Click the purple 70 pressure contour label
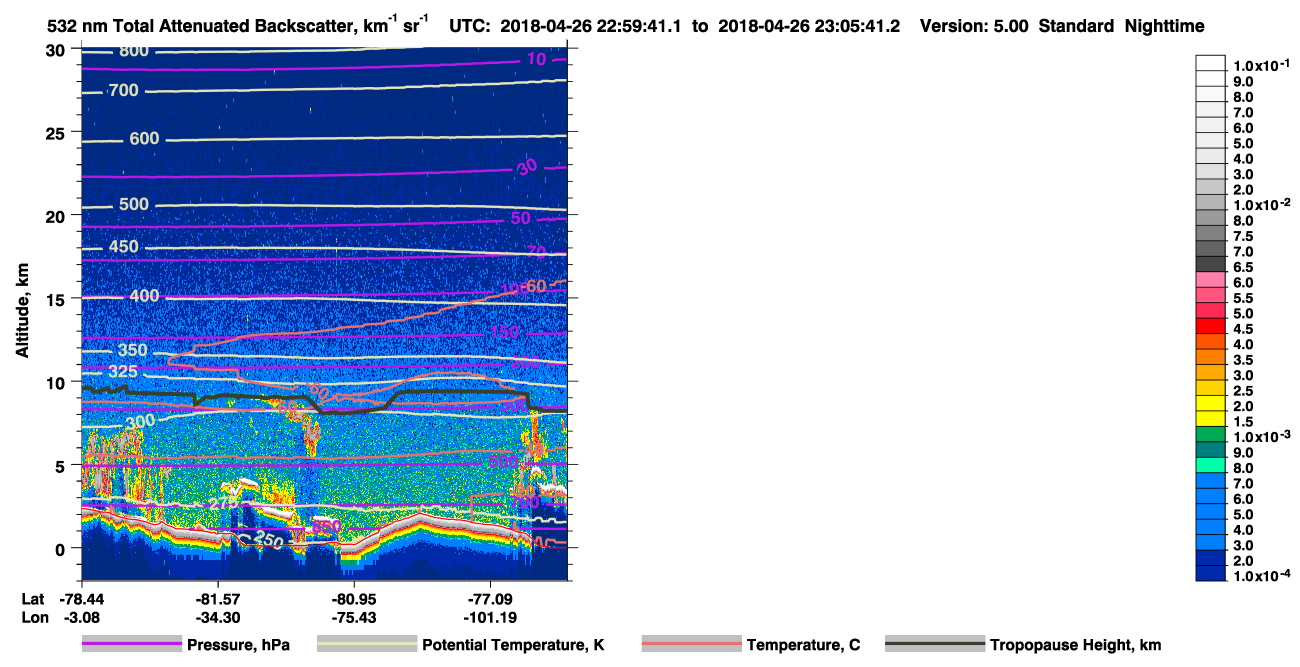 (538, 251)
